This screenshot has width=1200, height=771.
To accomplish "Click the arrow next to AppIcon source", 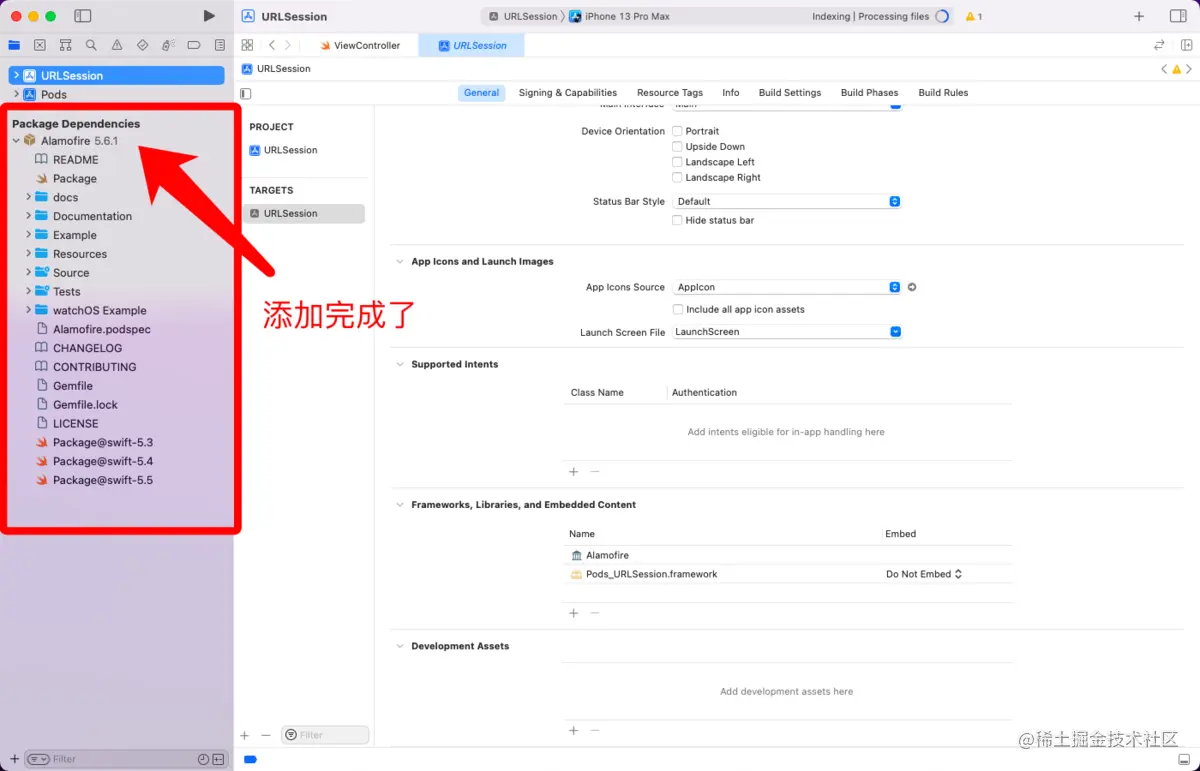I will (x=911, y=287).
